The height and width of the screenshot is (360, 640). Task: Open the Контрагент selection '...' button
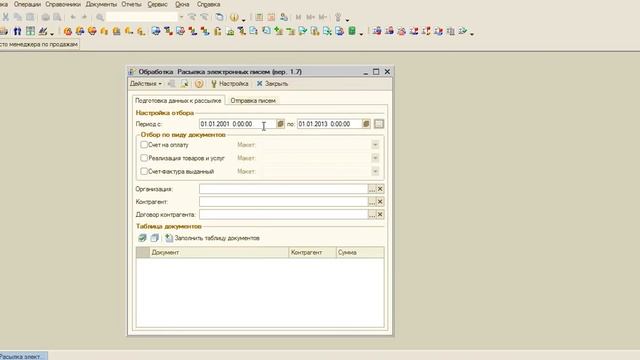[372, 202]
